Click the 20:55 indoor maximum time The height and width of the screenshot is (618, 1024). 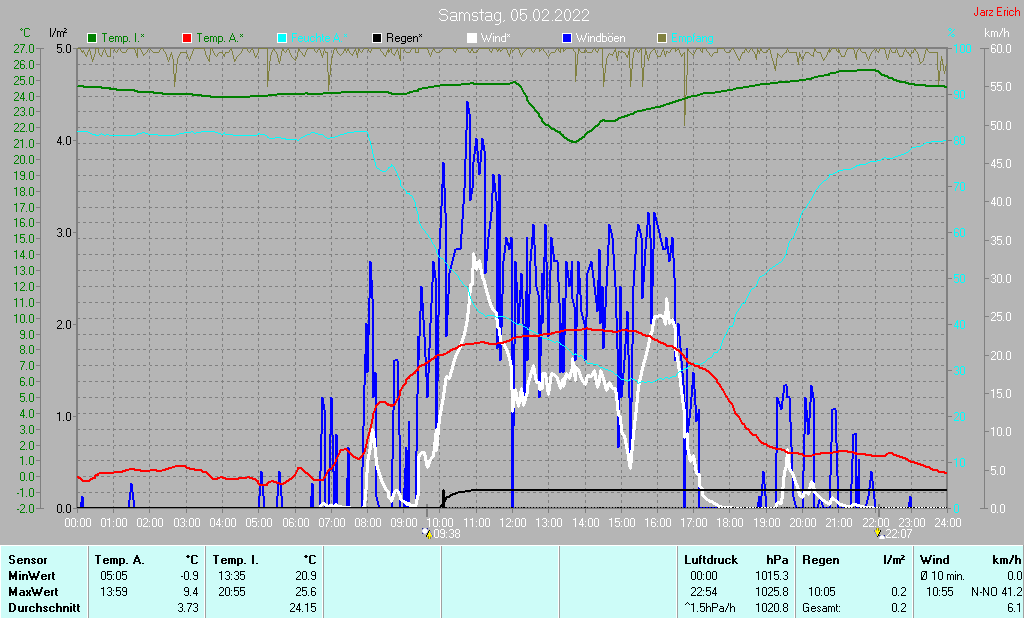click(231, 592)
